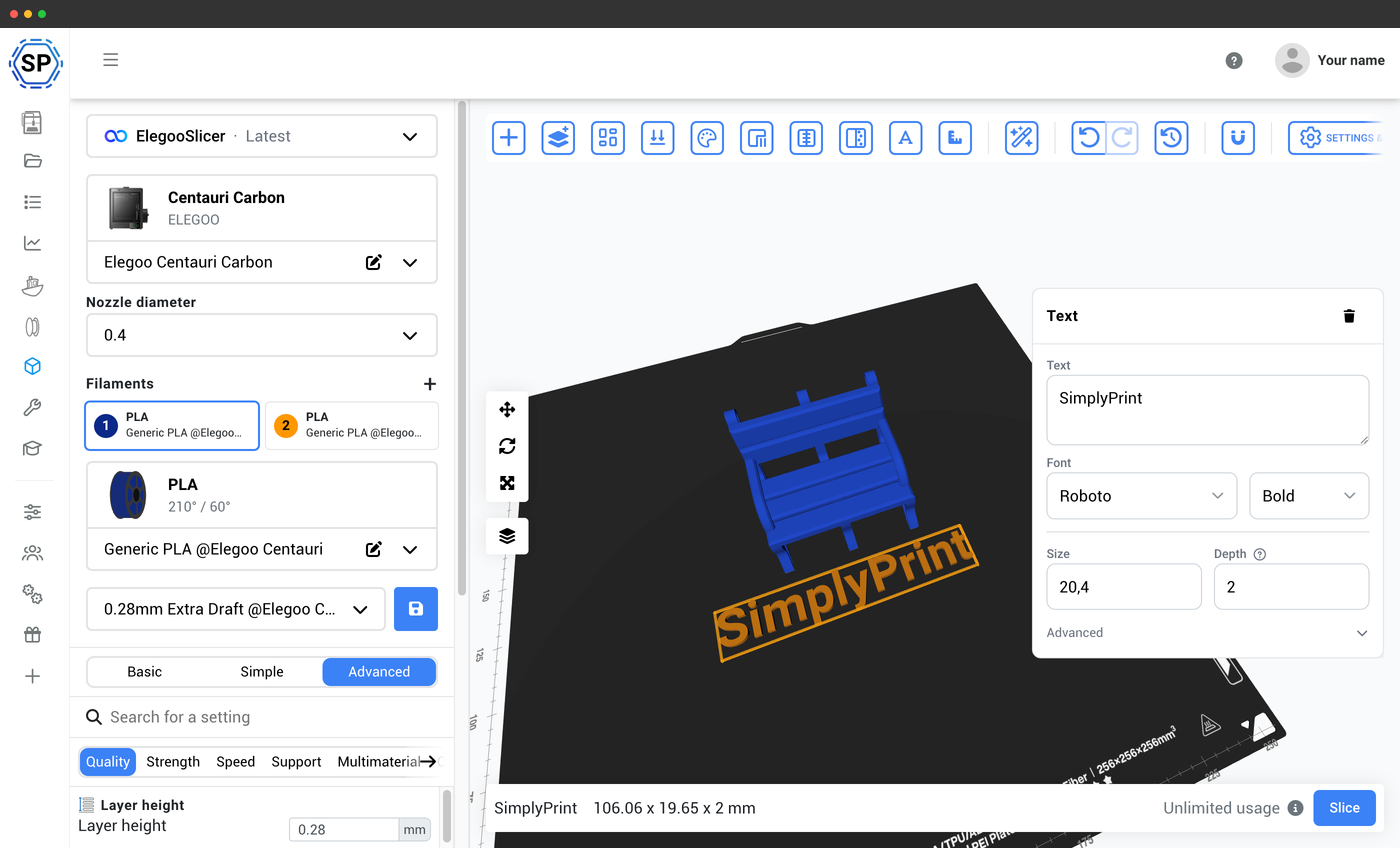Click the SimplyPrint SP logo
Image resolution: width=1400 pixels, height=848 pixels.
click(35, 63)
